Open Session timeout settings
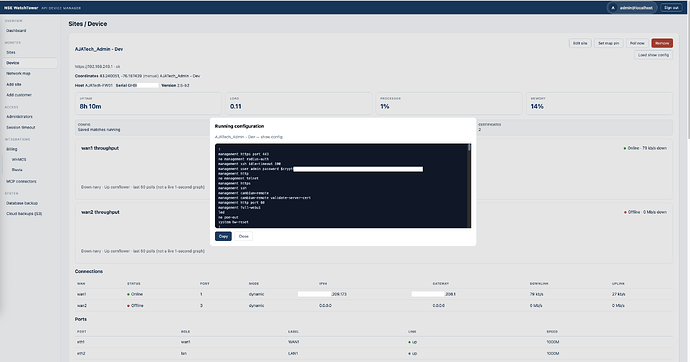Screen dimensions: 690x362 [x=21, y=127]
